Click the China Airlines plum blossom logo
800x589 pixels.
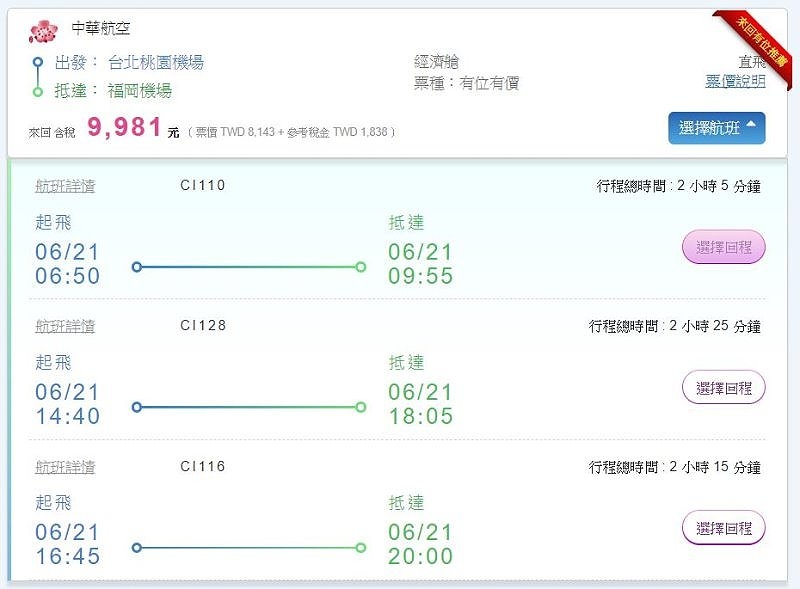pos(44,31)
